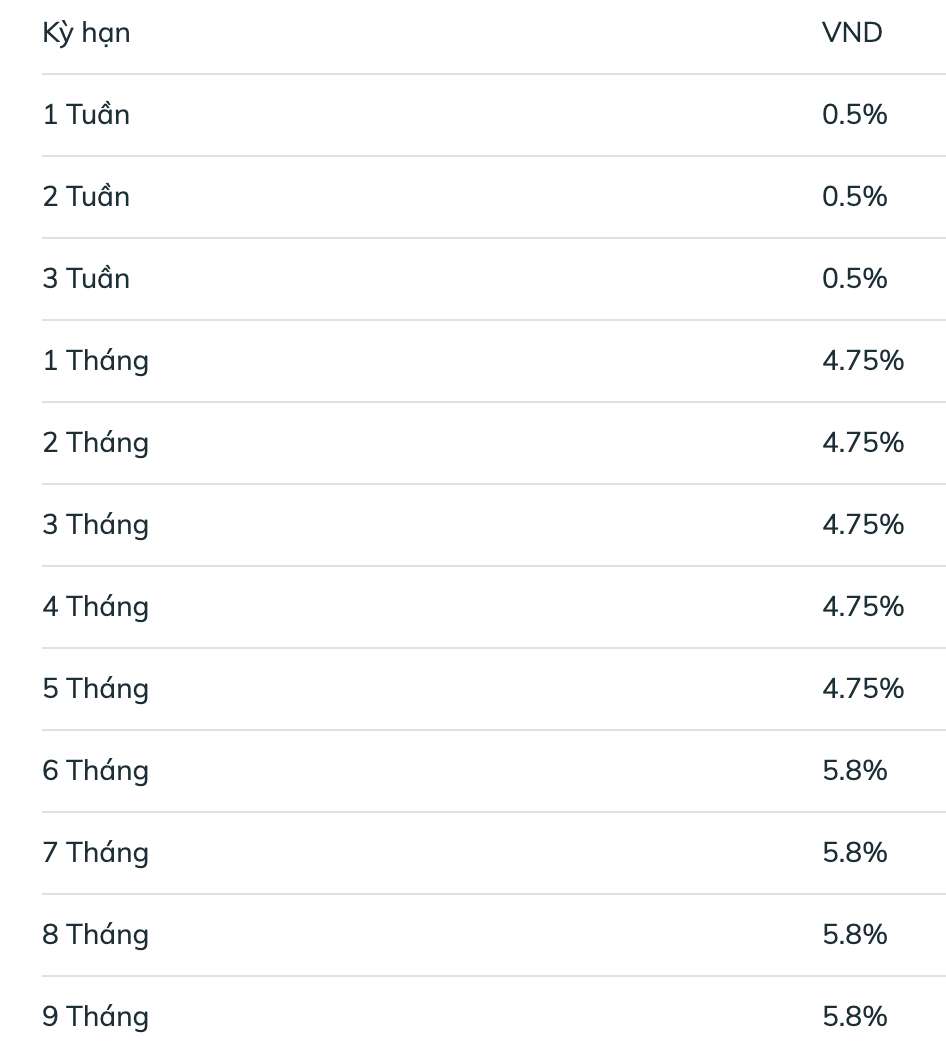This screenshot has height=1048, width=946.
Task: Click the "VND" column header
Action: pos(852,33)
